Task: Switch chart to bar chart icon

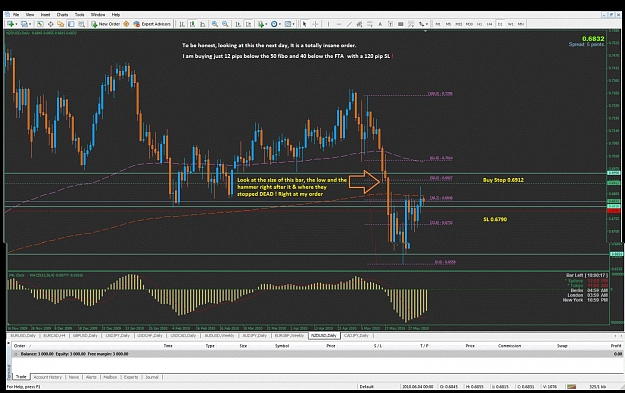Action: (x=182, y=24)
